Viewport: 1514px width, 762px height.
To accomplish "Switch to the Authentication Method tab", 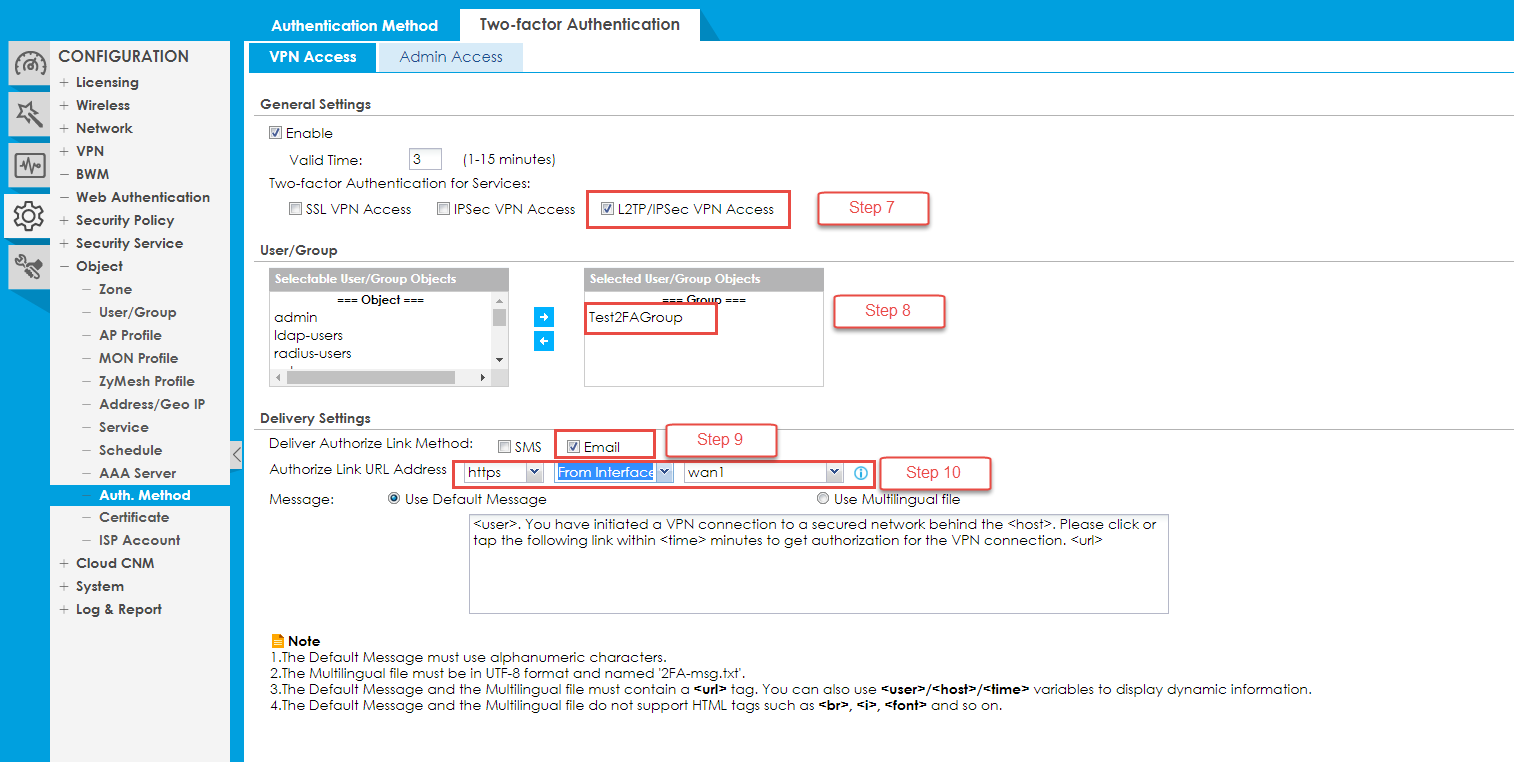I will coord(354,25).
